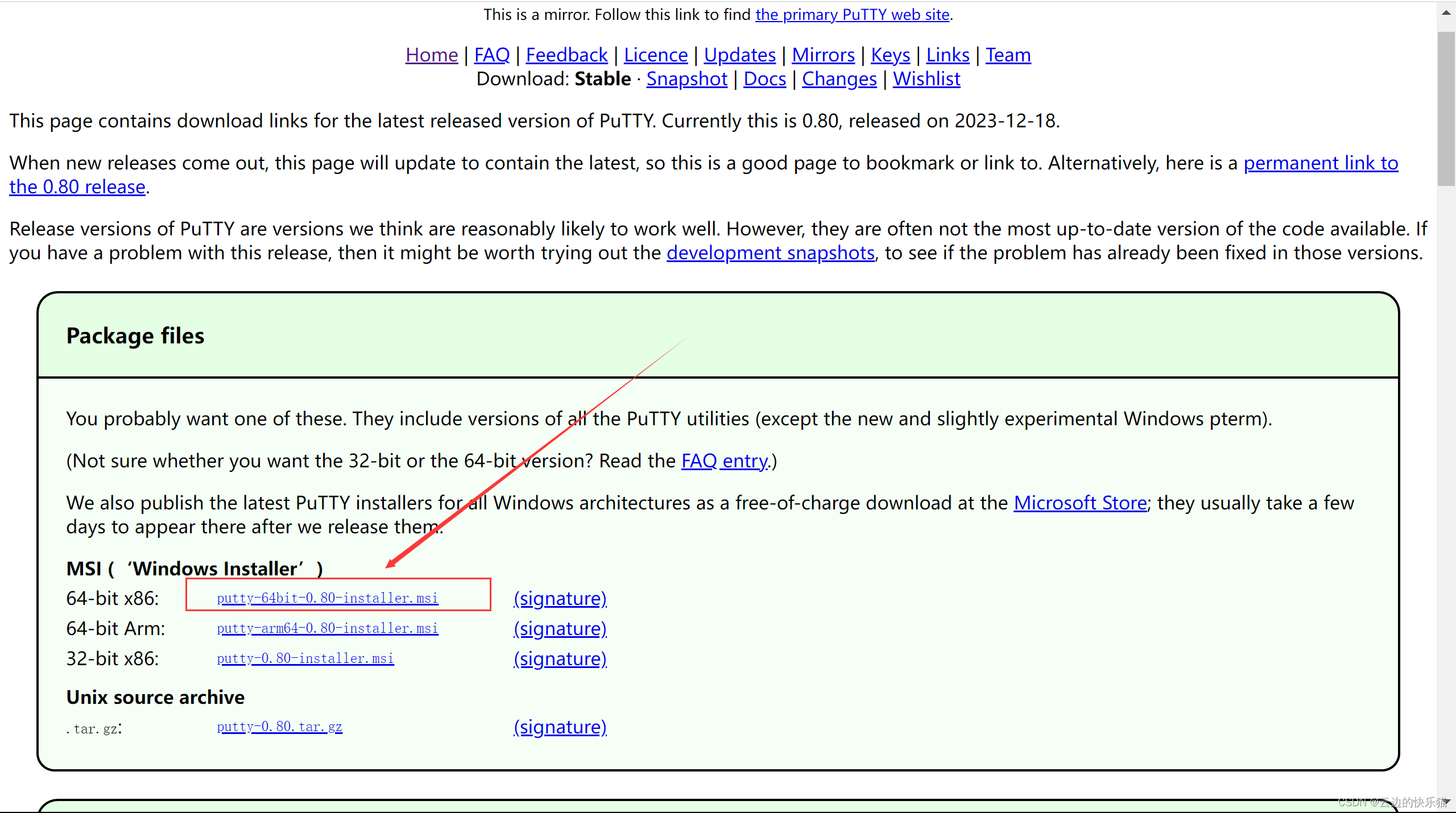Open the Wishlist page
Screen dimensions: 1456x813
coord(926,79)
